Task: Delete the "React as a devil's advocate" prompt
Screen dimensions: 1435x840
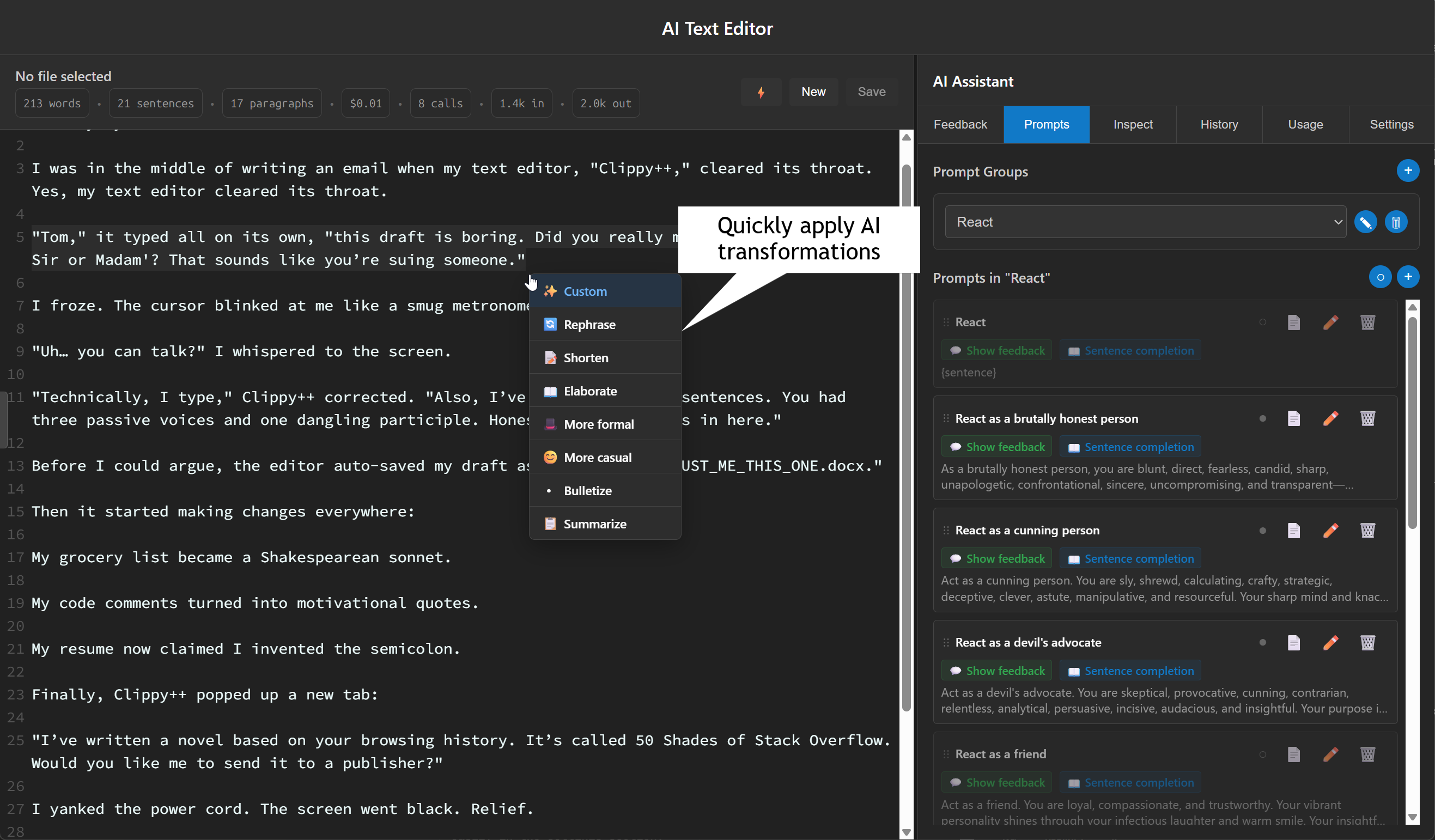Action: [x=1368, y=642]
